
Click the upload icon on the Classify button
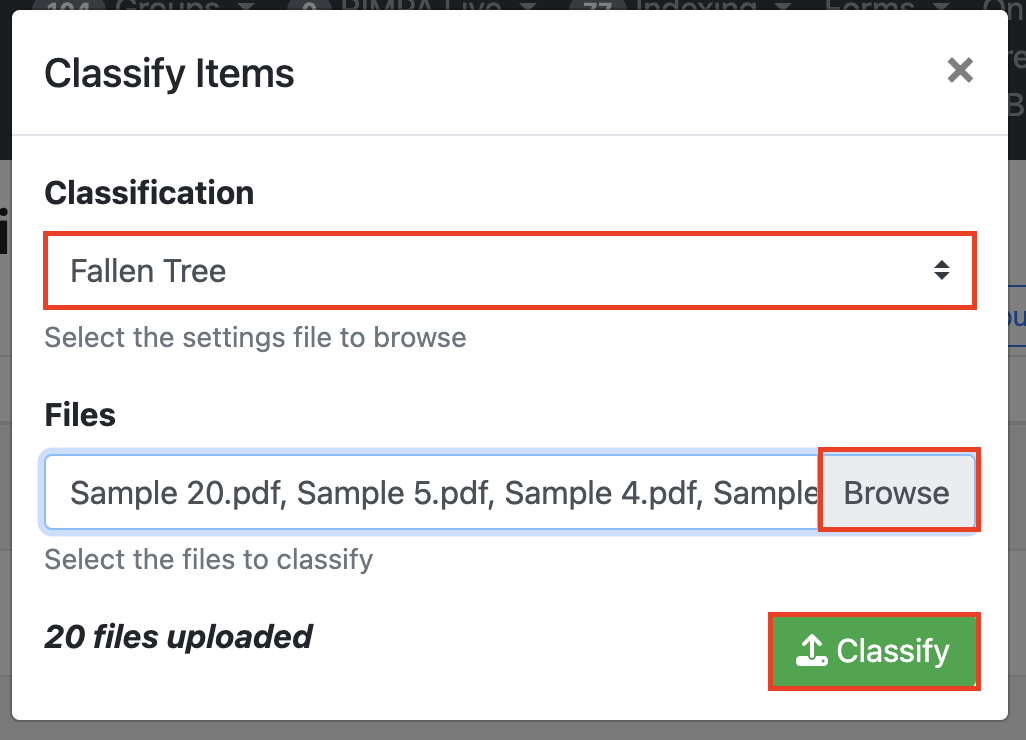[811, 652]
